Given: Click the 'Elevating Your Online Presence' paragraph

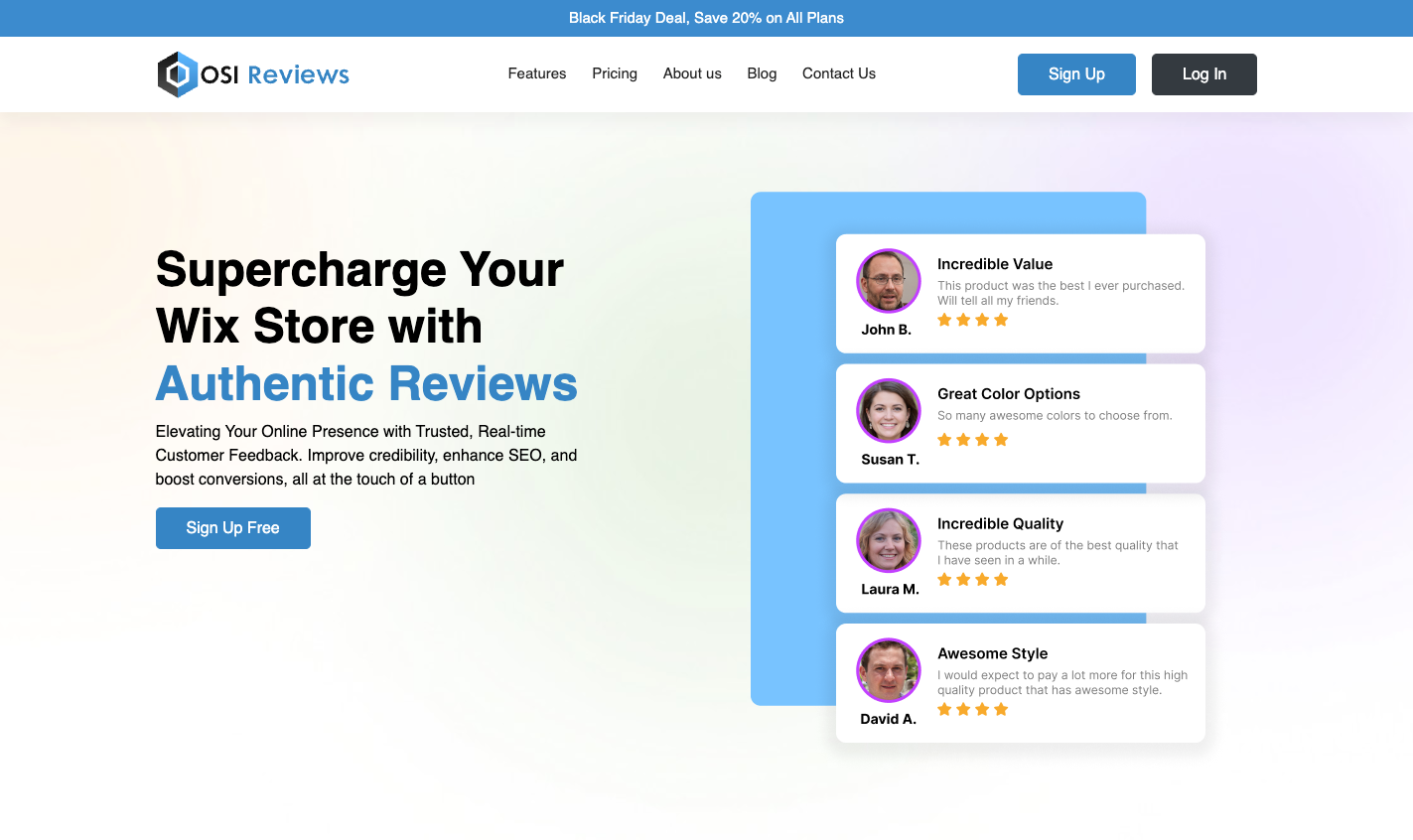Looking at the screenshot, I should [x=366, y=456].
